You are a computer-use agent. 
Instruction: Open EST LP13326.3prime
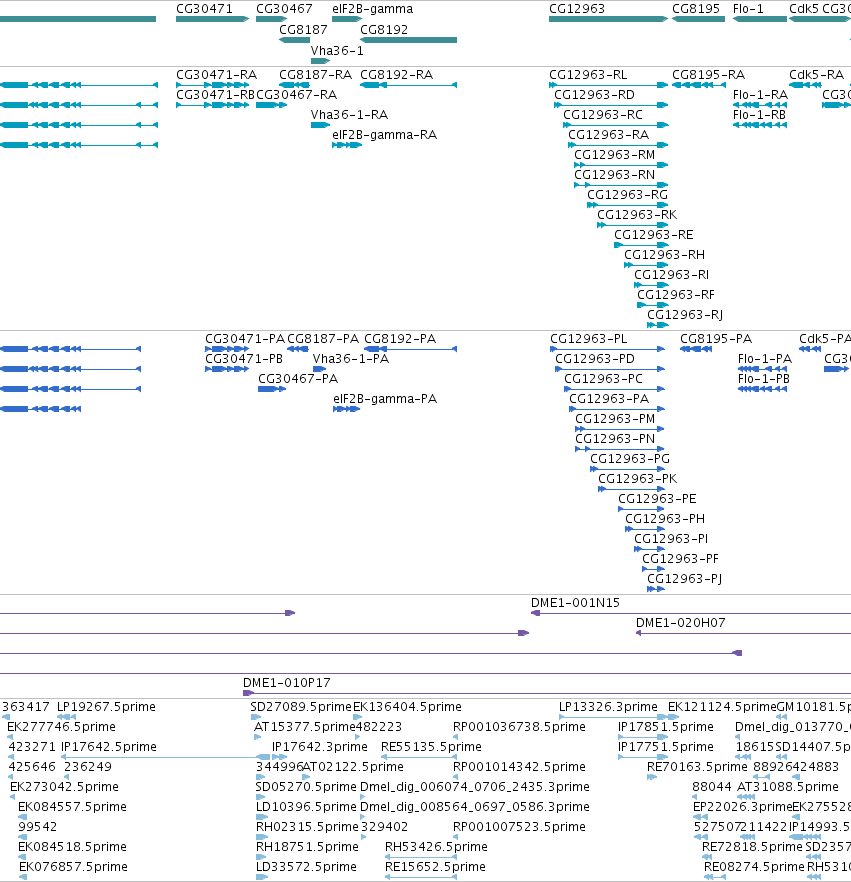608,706
